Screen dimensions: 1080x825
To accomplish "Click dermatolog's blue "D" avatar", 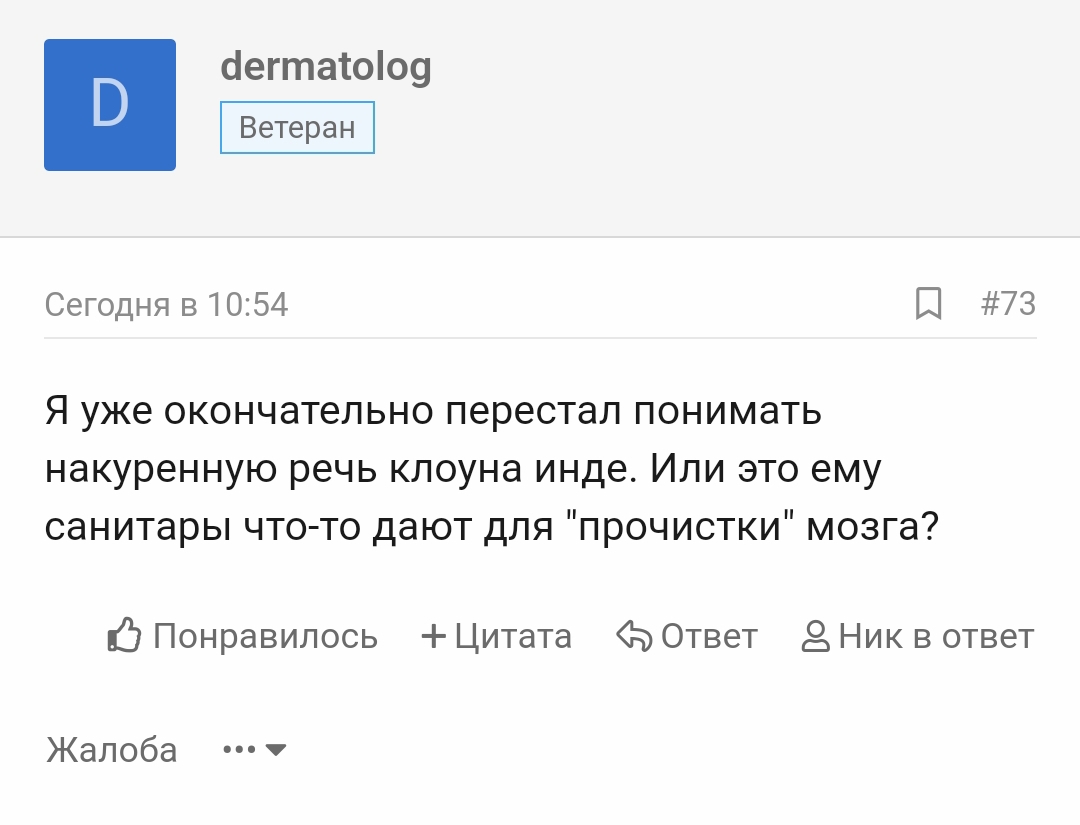I will coord(110,104).
